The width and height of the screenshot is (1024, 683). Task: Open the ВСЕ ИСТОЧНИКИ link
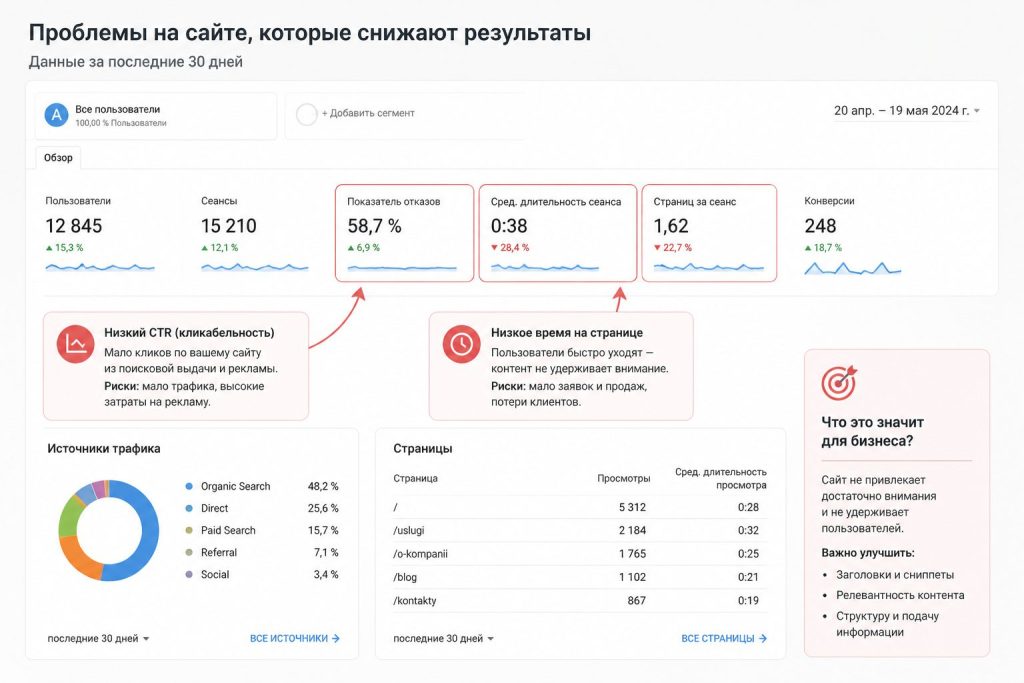pyautogui.click(x=295, y=639)
